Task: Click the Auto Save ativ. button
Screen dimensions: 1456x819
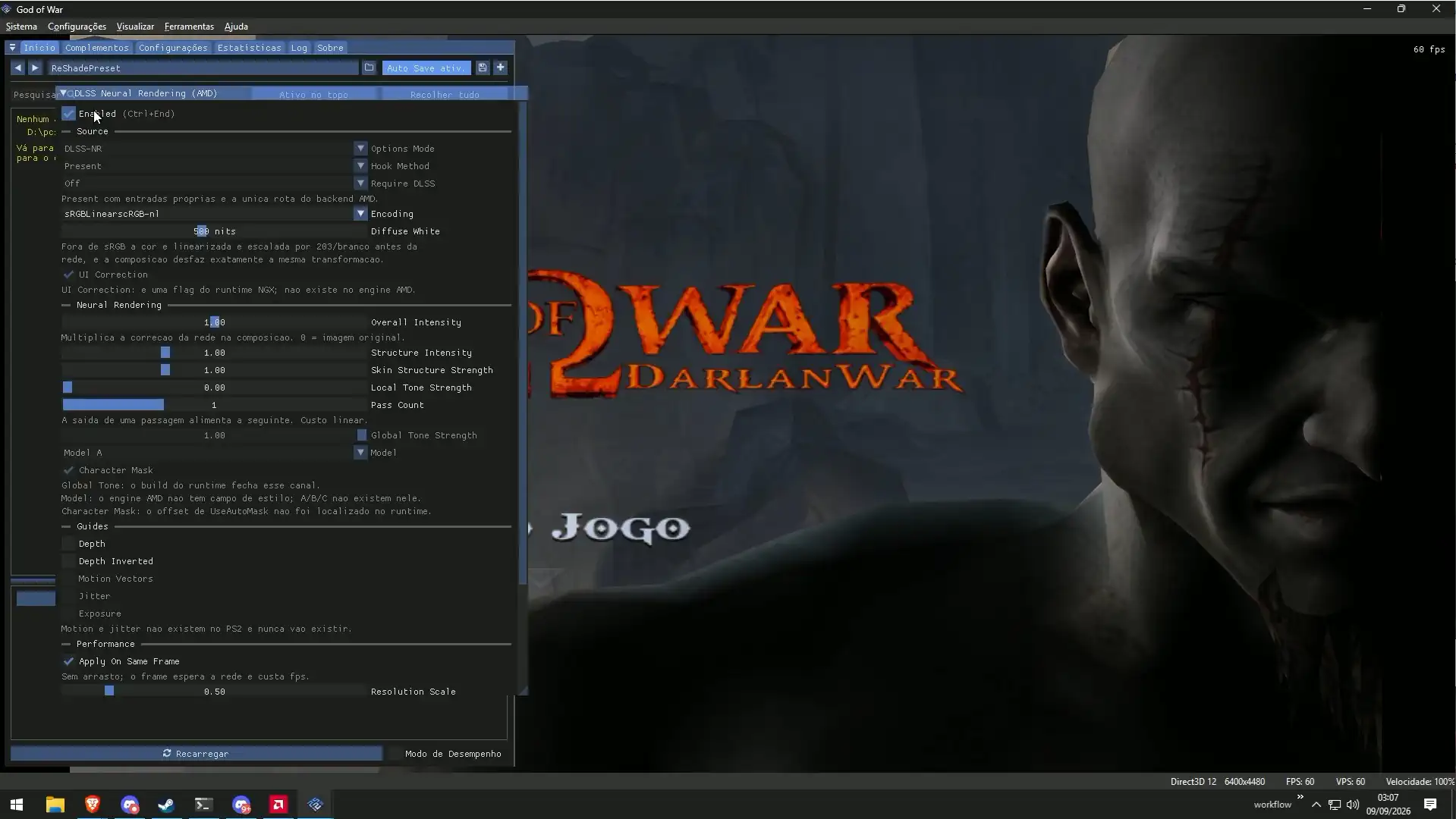Action: click(x=426, y=68)
